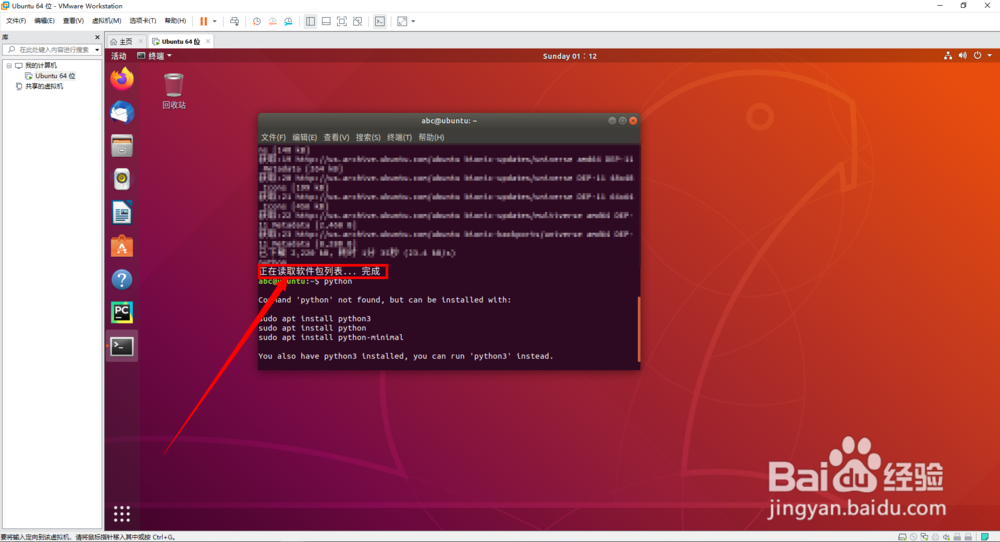Image resolution: width=1000 pixels, height=542 pixels.
Task: Launch PyCharm from the dock
Action: click(122, 312)
